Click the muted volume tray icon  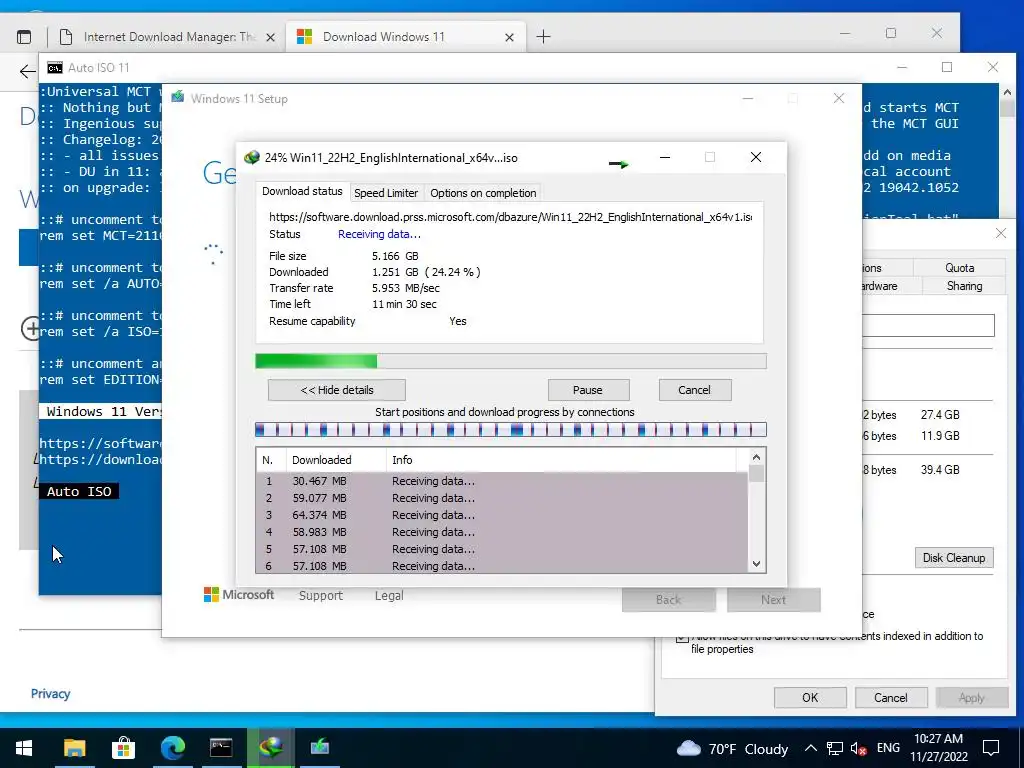pos(859,748)
